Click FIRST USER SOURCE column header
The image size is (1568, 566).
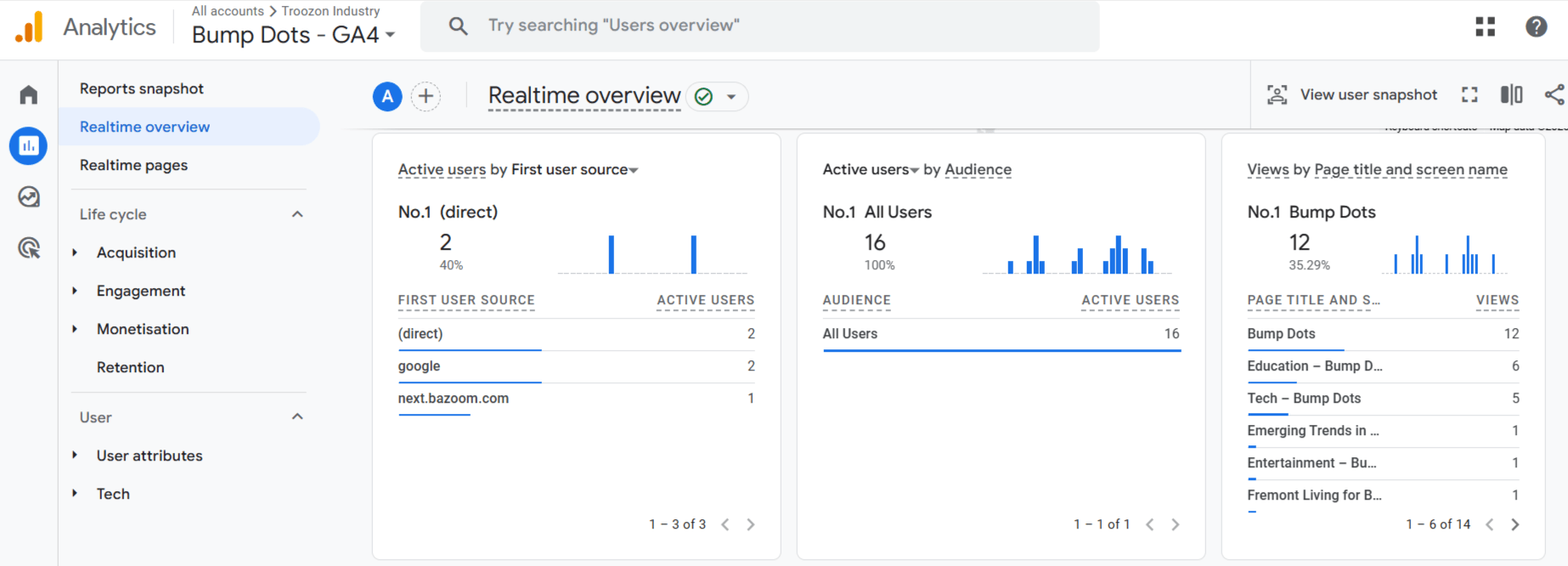click(466, 300)
